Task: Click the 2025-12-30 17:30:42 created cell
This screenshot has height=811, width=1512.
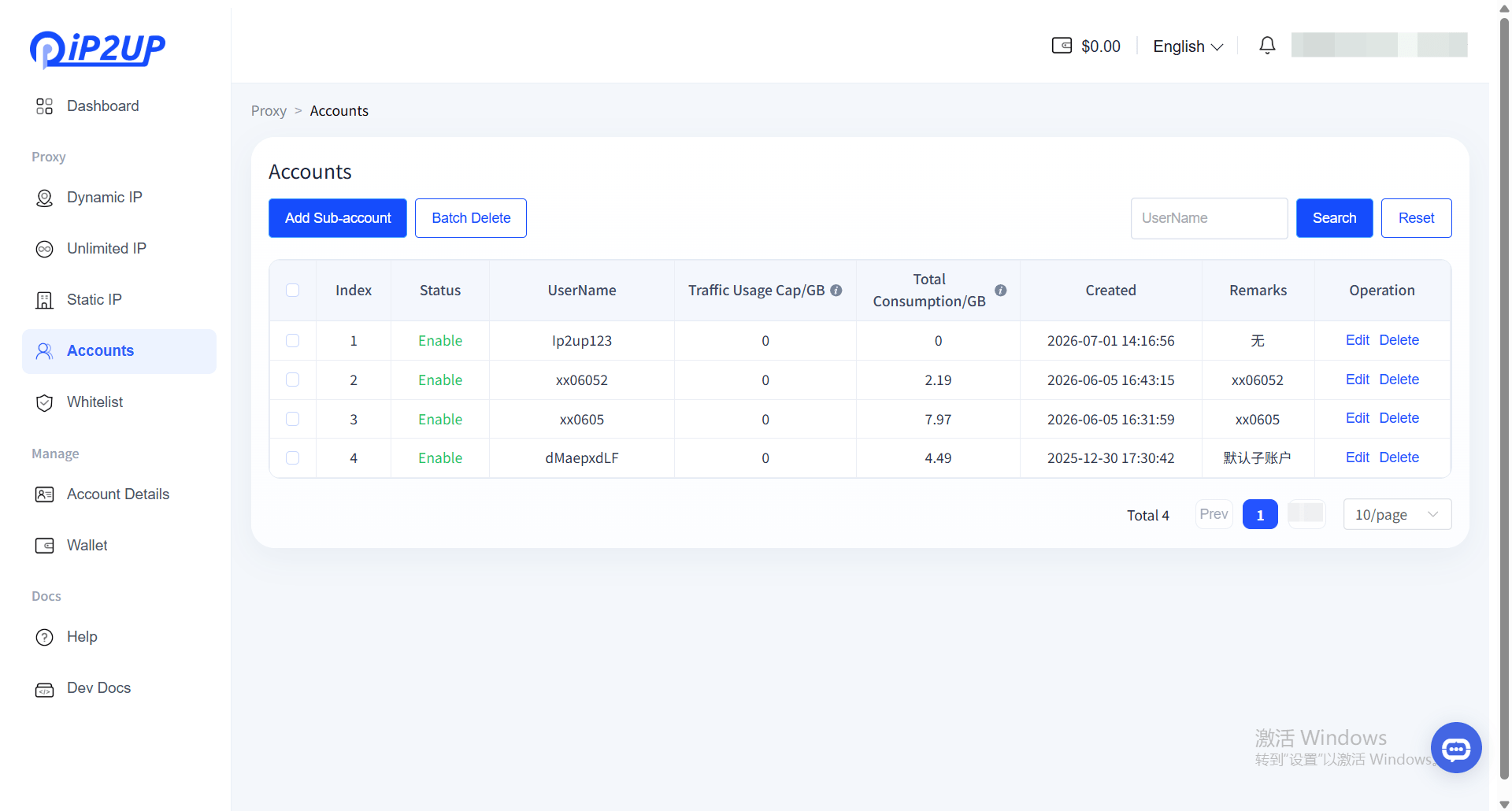Action: coord(1110,458)
